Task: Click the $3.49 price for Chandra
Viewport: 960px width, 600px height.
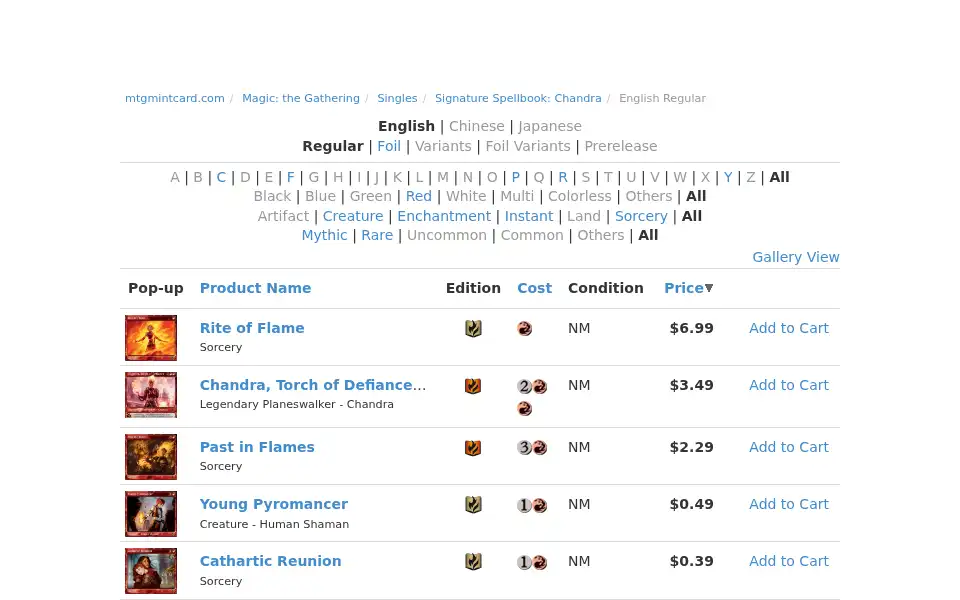Action: coord(691,385)
